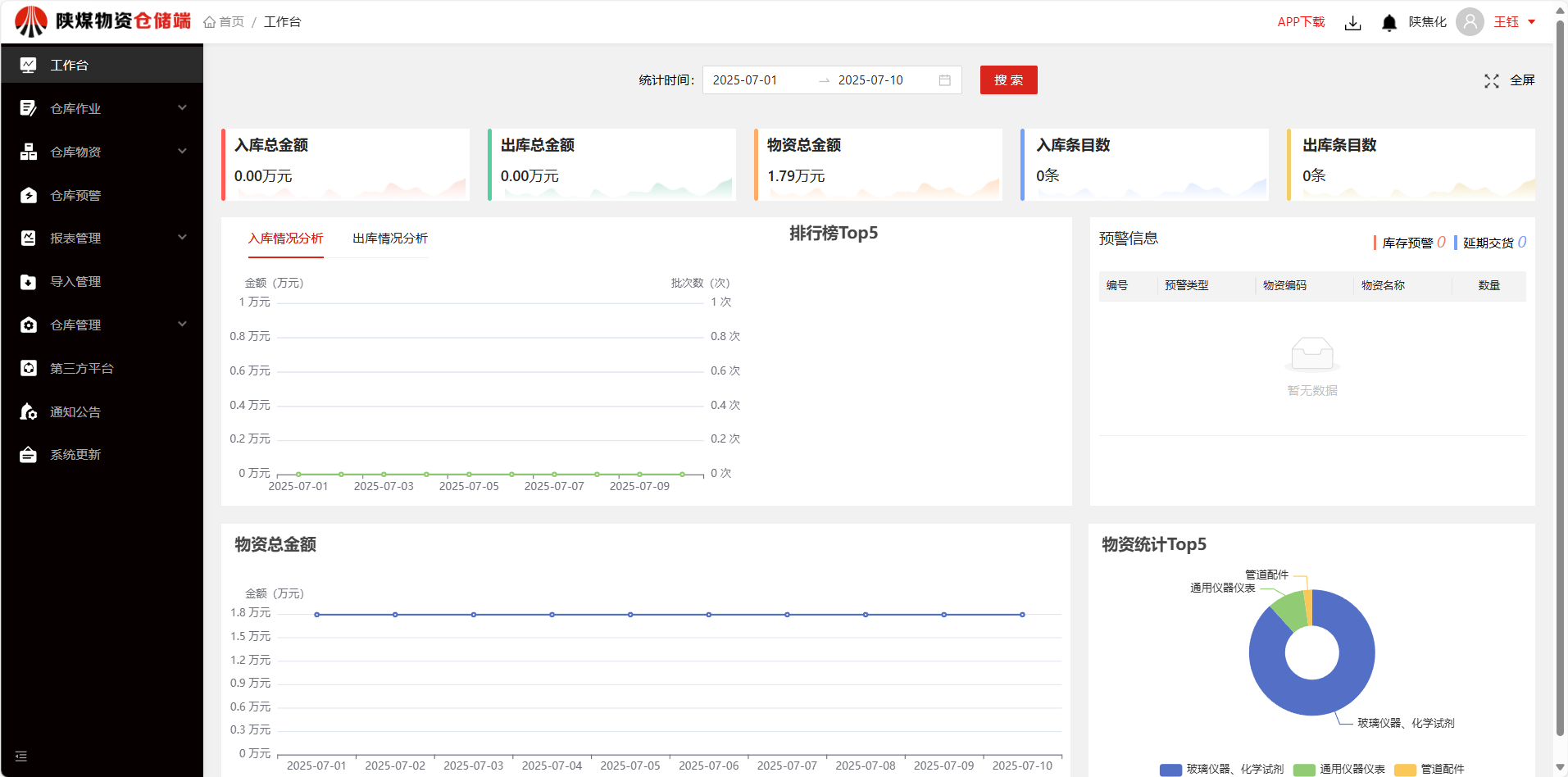Toggle 通用仪器仪表 legend swatch
The height and width of the screenshot is (777, 1568).
coord(1304,770)
